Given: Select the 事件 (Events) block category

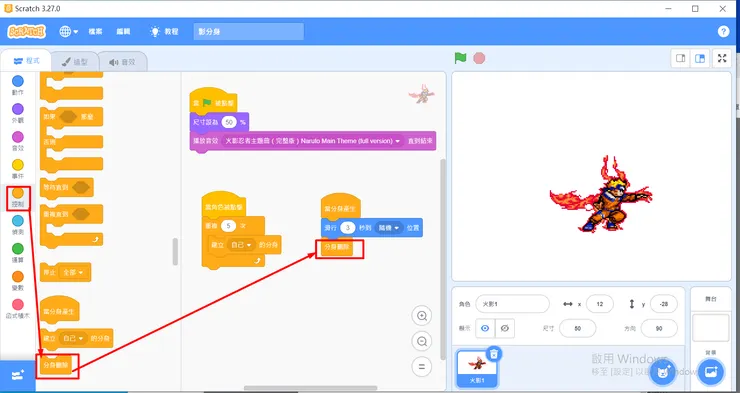Looking at the screenshot, I should [17, 168].
